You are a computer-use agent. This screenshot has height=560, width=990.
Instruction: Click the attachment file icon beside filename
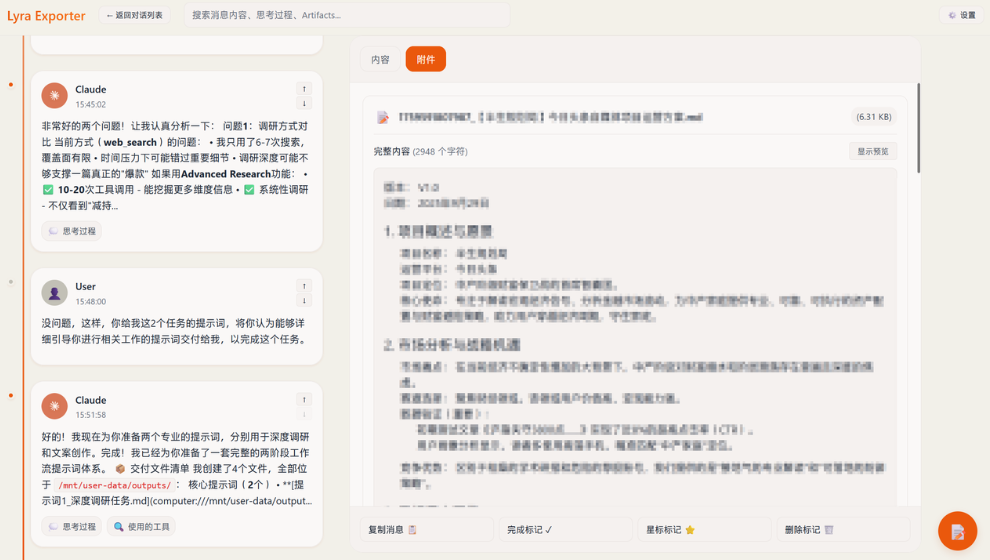coord(382,117)
